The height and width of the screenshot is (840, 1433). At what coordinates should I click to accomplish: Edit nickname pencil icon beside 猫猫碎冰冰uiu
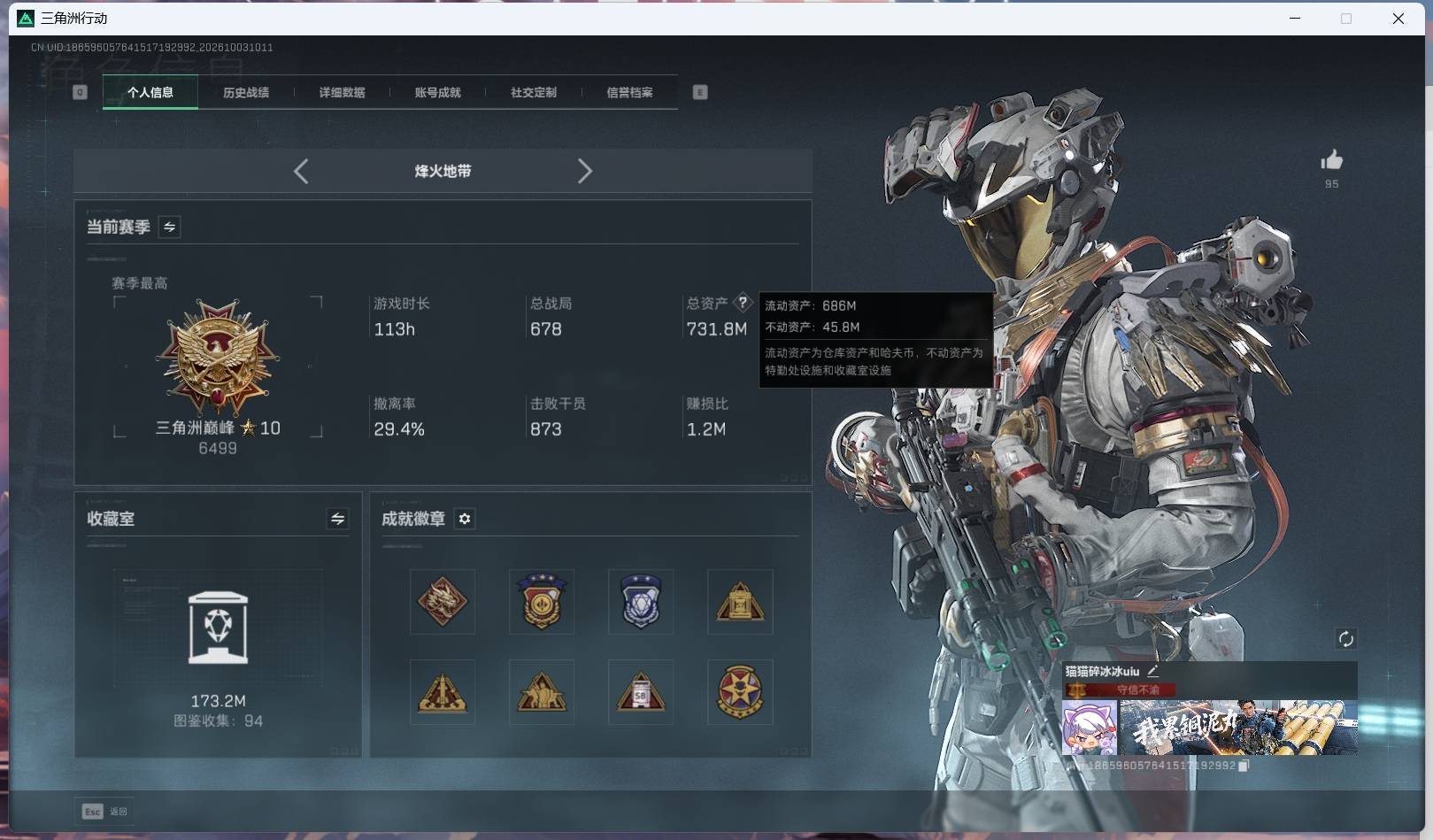(x=1152, y=671)
